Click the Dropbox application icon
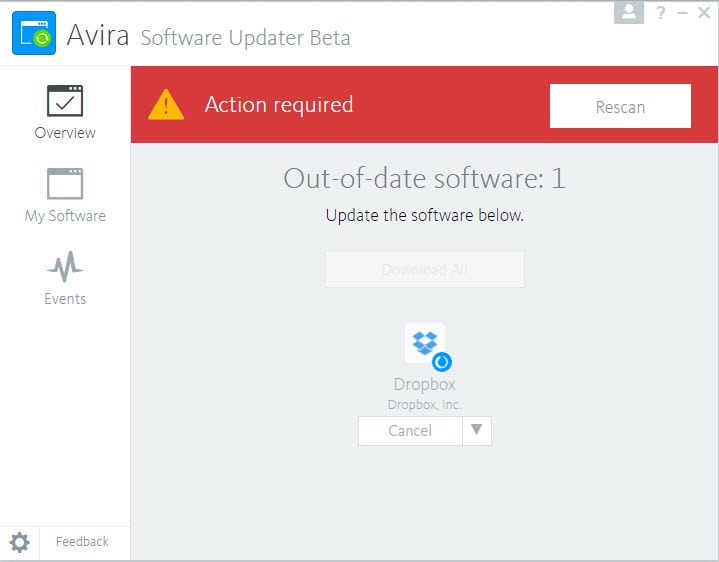This screenshot has height=562, width=719. click(425, 343)
